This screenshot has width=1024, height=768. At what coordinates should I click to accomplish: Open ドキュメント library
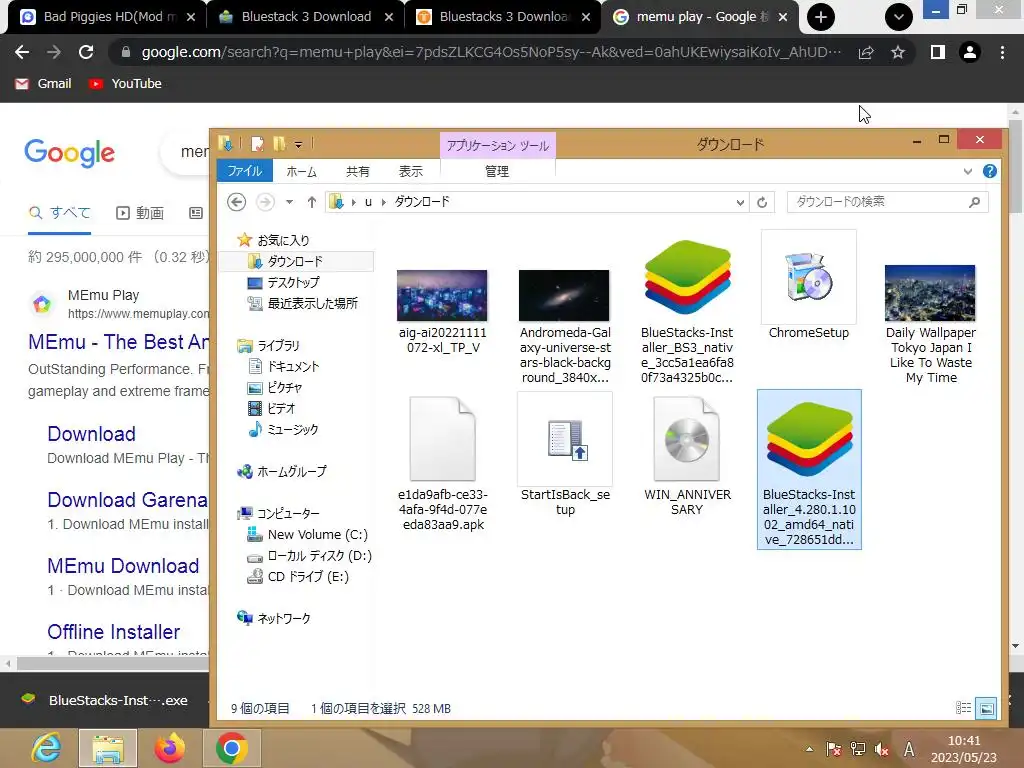[x=293, y=366]
